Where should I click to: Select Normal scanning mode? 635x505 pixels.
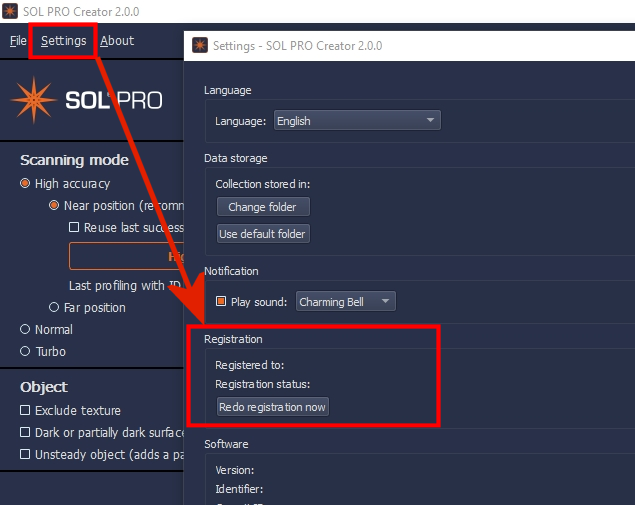tap(25, 329)
